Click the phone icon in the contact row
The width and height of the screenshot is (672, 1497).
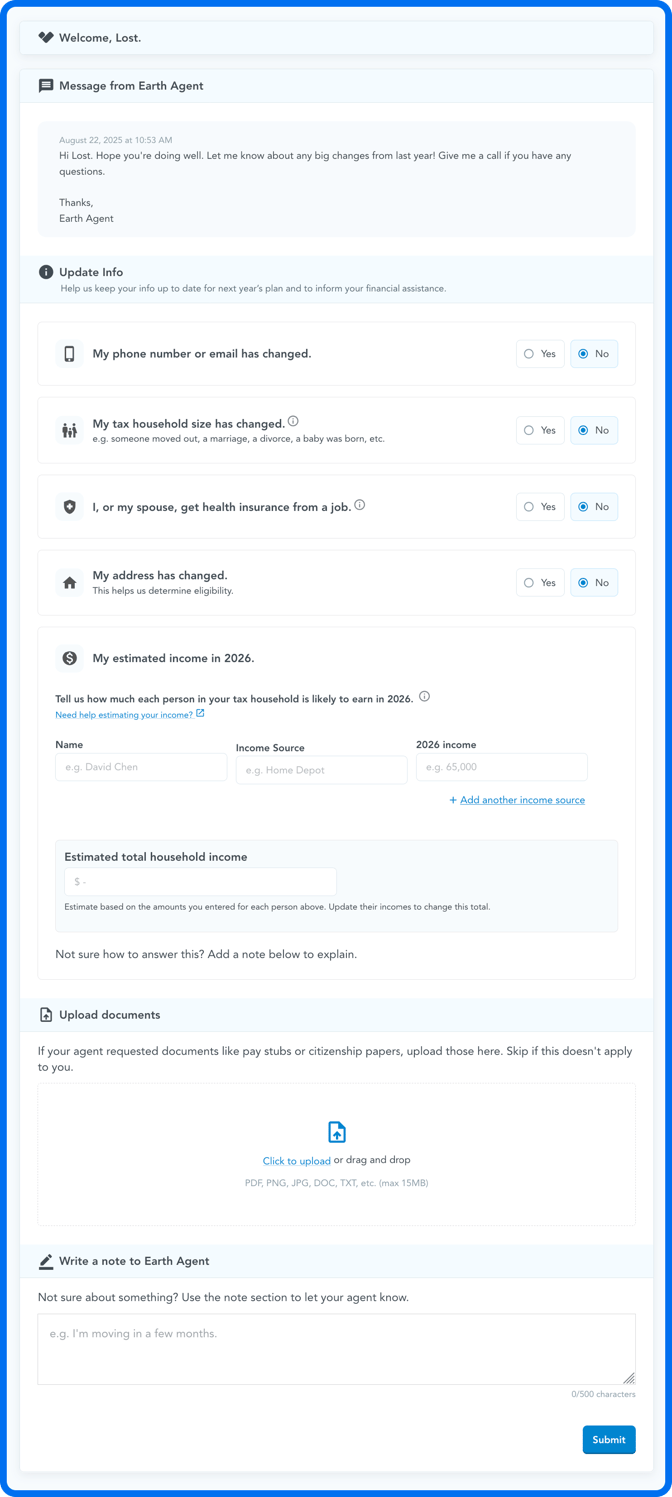pos(69,354)
